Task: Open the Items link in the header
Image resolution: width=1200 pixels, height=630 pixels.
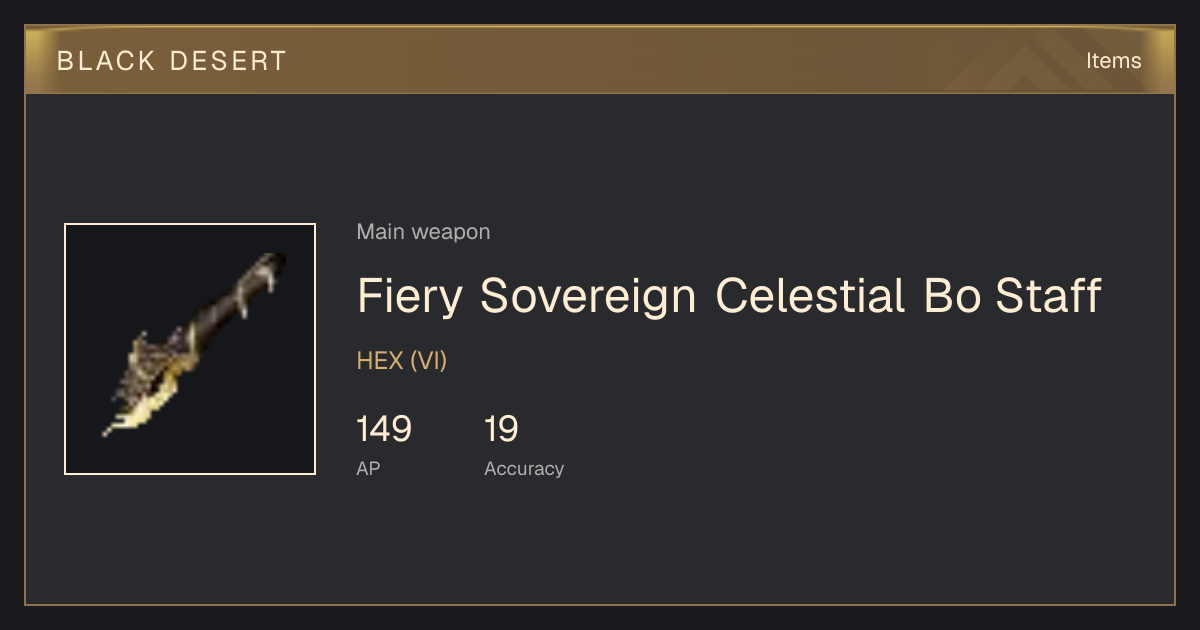Action: point(1113,61)
